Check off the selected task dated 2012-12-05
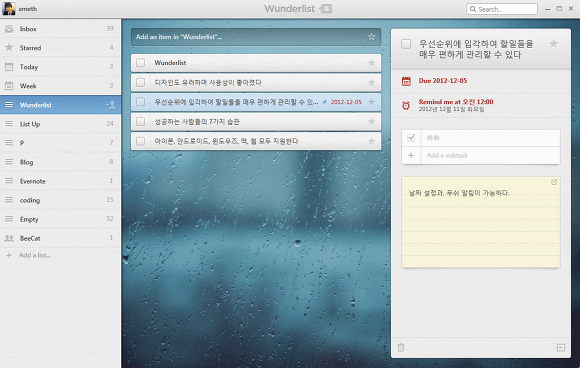The height and width of the screenshot is (368, 580). [x=141, y=102]
